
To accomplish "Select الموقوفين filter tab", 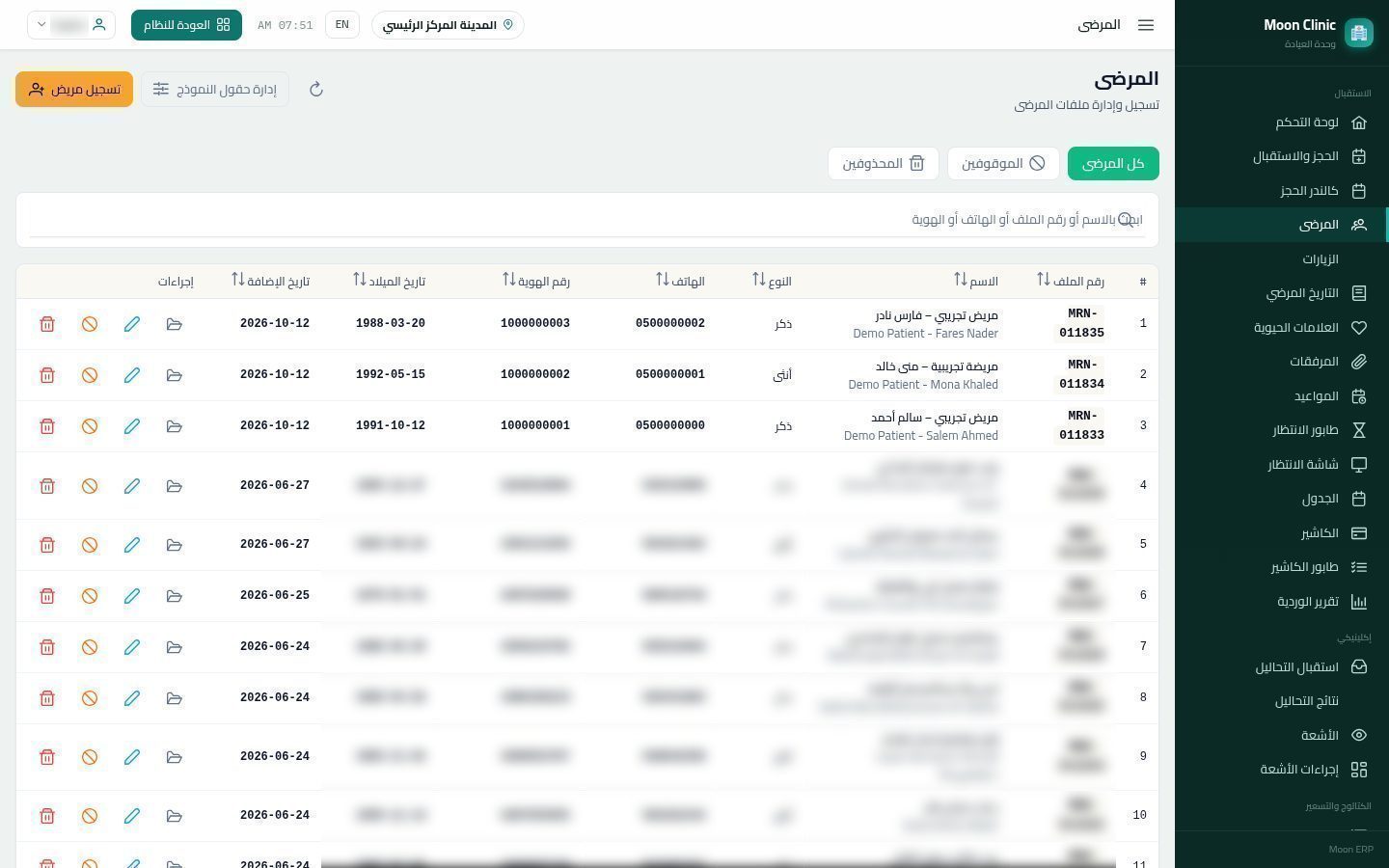I will pyautogui.click(x=1003, y=164).
